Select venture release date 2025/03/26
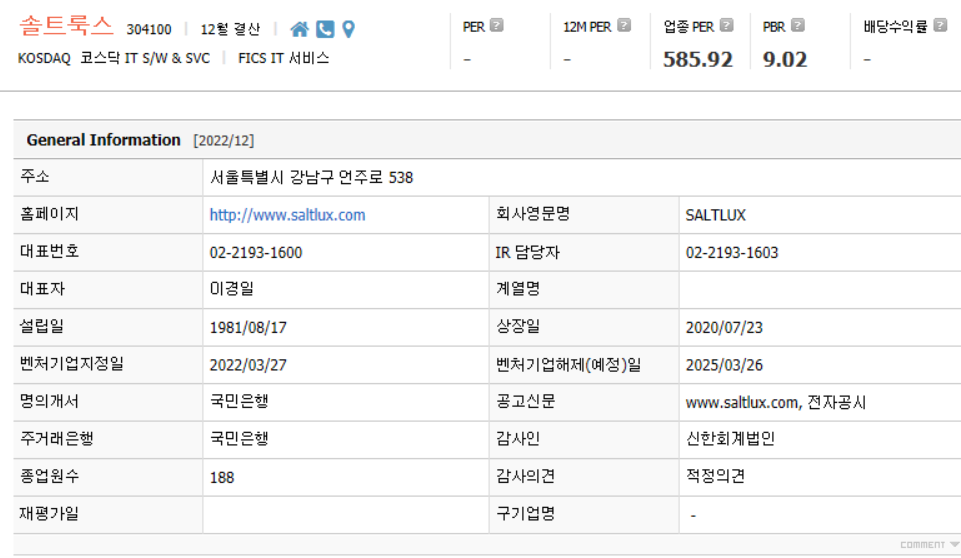The height and width of the screenshot is (558, 961). (724, 365)
